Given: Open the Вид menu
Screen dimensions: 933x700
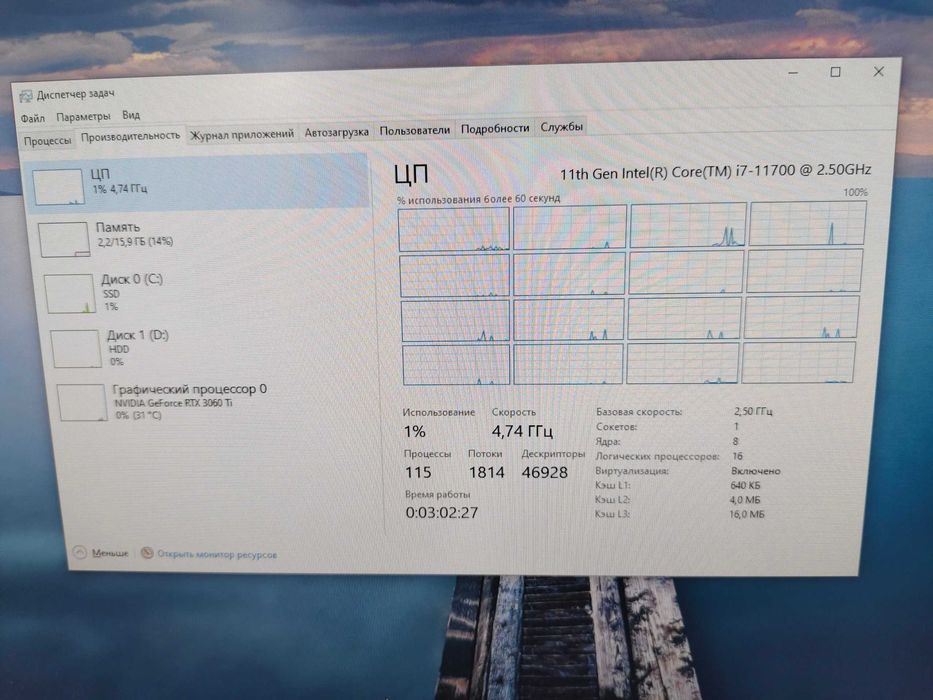Looking at the screenshot, I should 131,115.
